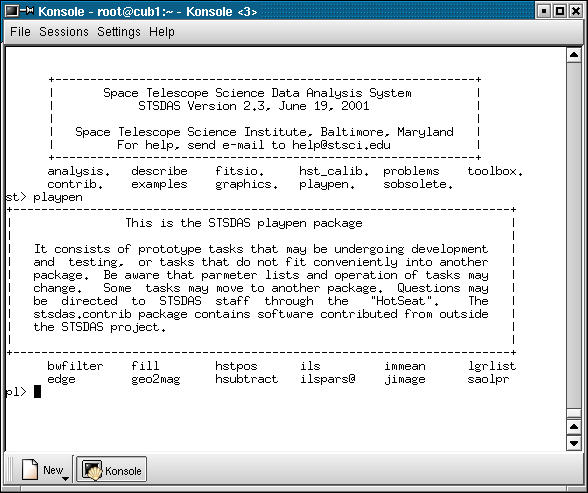This screenshot has height=493, width=588.
Task: Minimize the Konsole window
Action: [543, 11]
